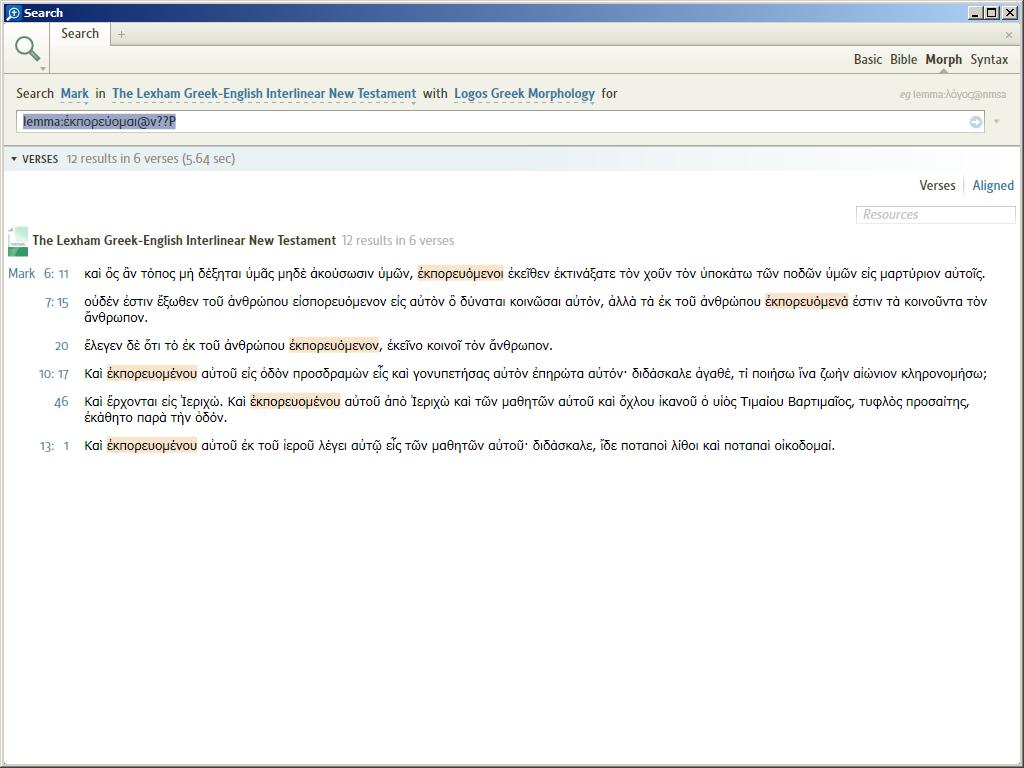Open the Mark 6:11 verse reference
1024x768 pixels.
[x=38, y=274]
